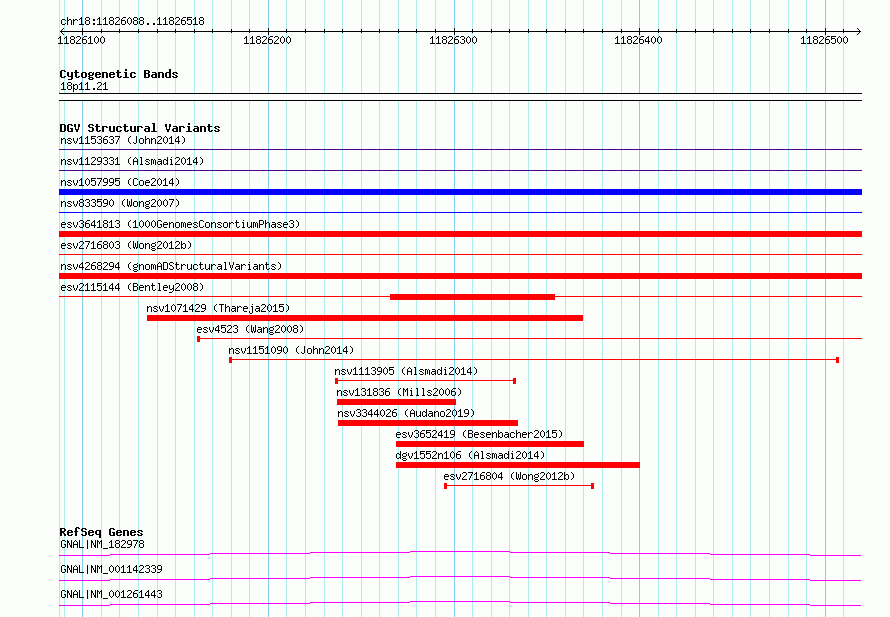Click the thin nsv1151090 variant line

(534, 360)
